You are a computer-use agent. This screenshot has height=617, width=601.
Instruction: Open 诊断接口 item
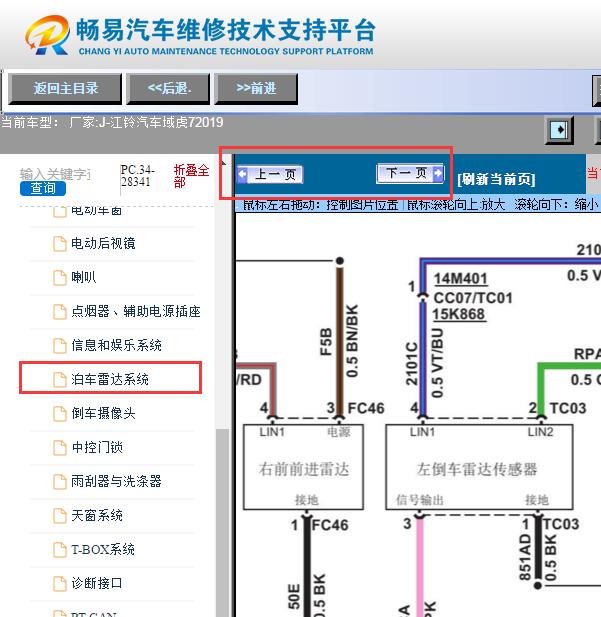point(97,583)
